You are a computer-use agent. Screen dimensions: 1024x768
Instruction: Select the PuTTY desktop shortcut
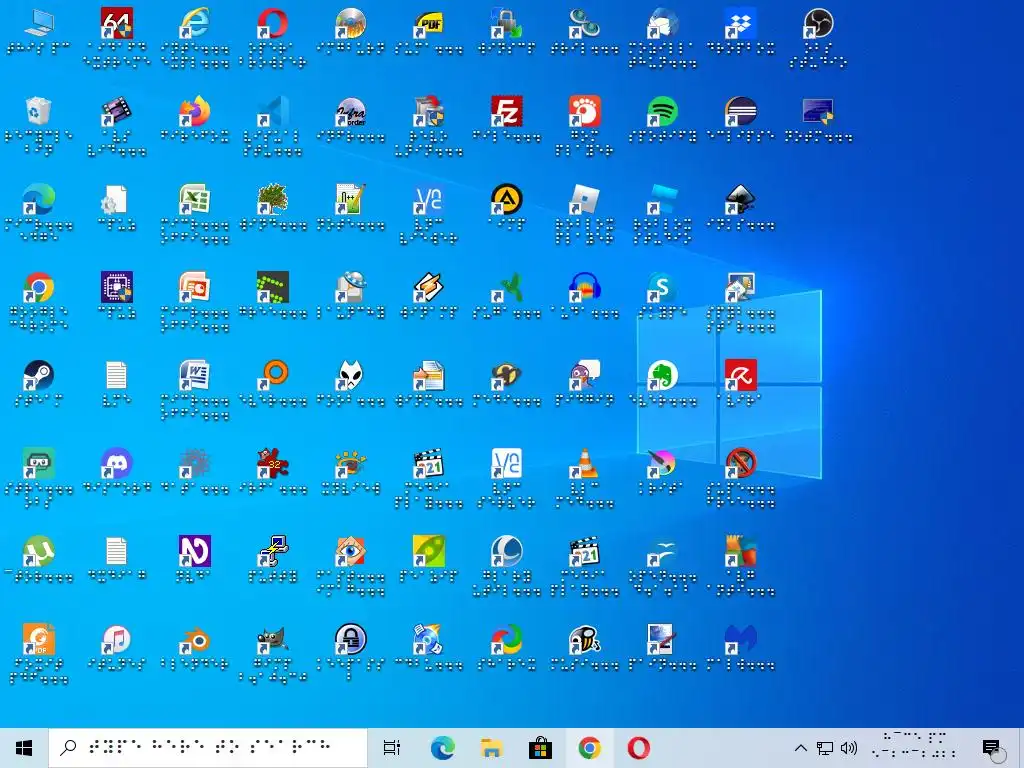(273, 552)
